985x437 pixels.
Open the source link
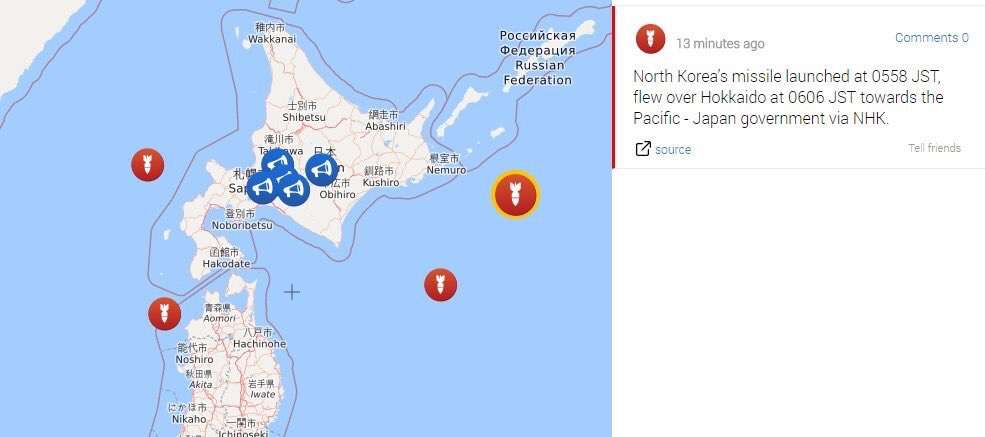pyautogui.click(x=673, y=149)
